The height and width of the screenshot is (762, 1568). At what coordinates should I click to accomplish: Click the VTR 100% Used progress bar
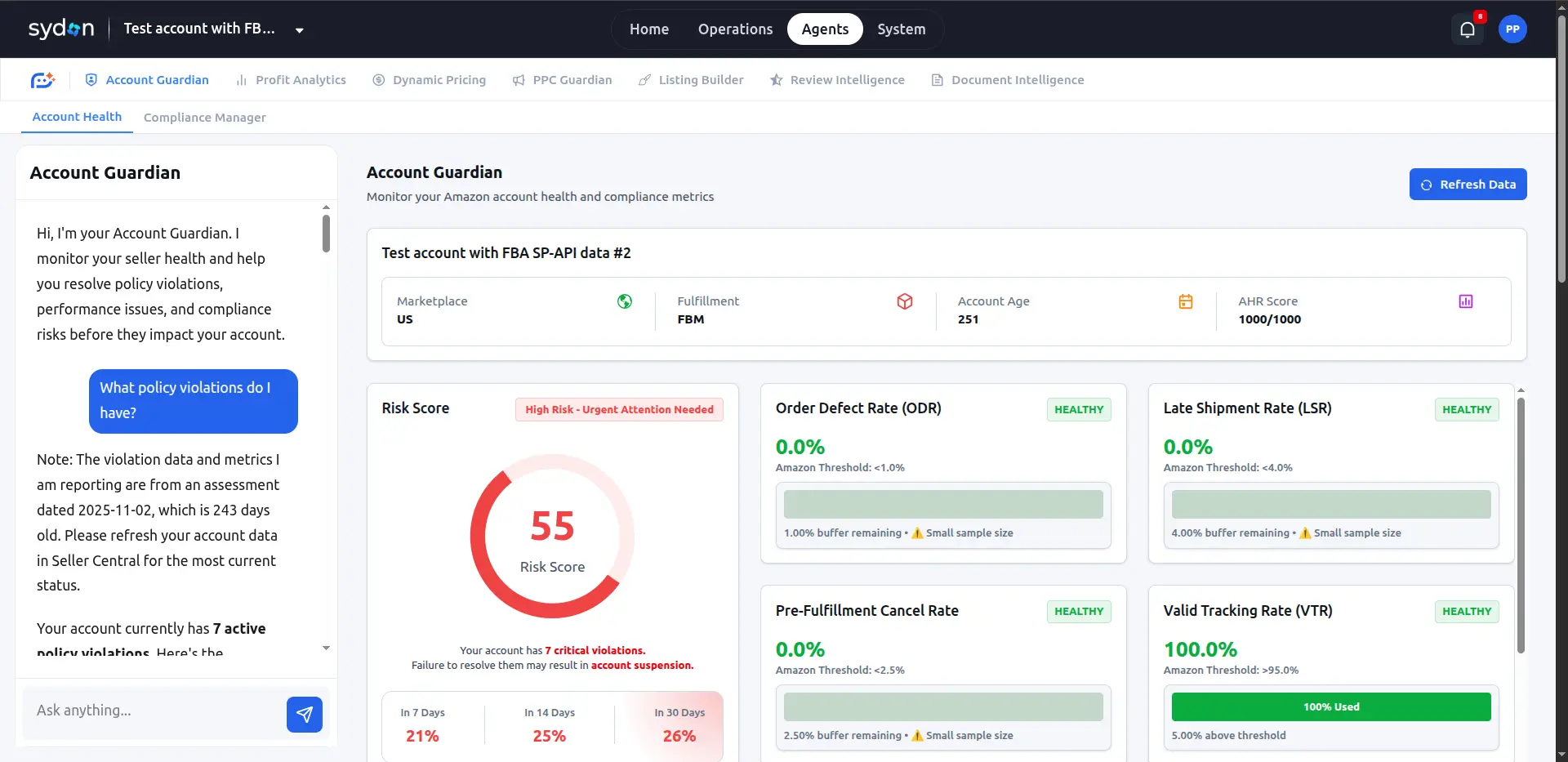pos(1331,706)
